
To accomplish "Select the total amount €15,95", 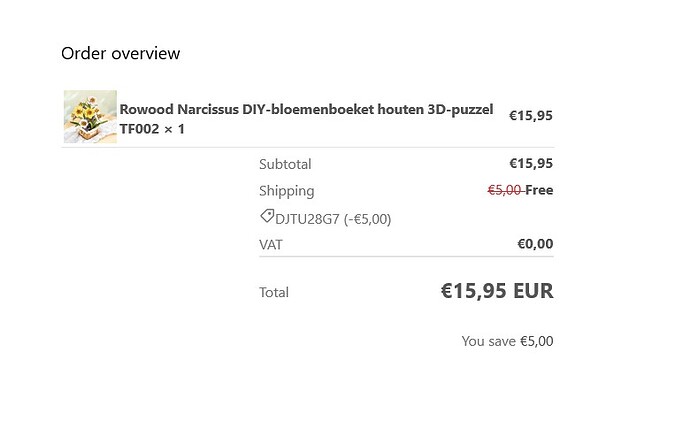I will pos(474,291).
